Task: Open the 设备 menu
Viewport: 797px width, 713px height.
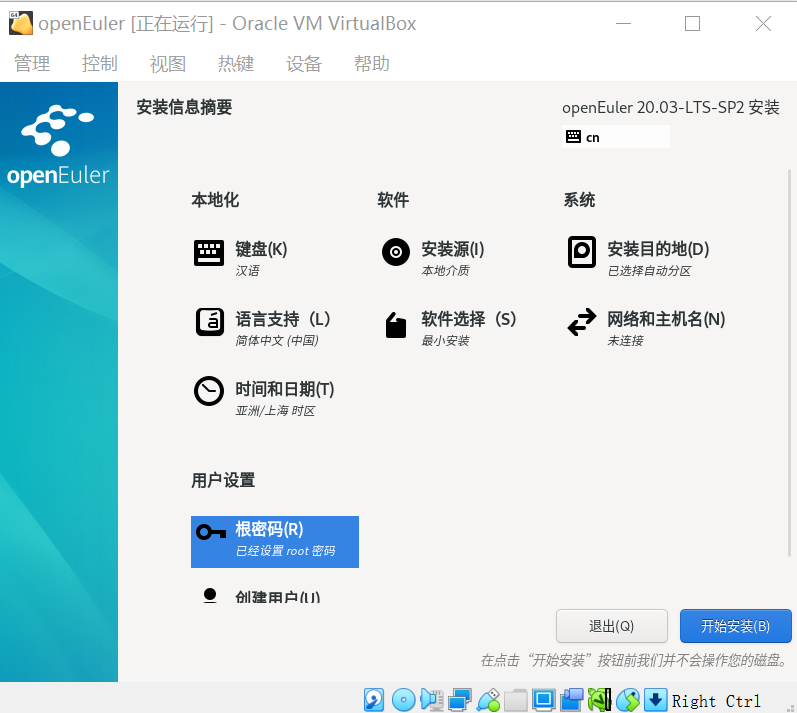Action: pos(304,64)
